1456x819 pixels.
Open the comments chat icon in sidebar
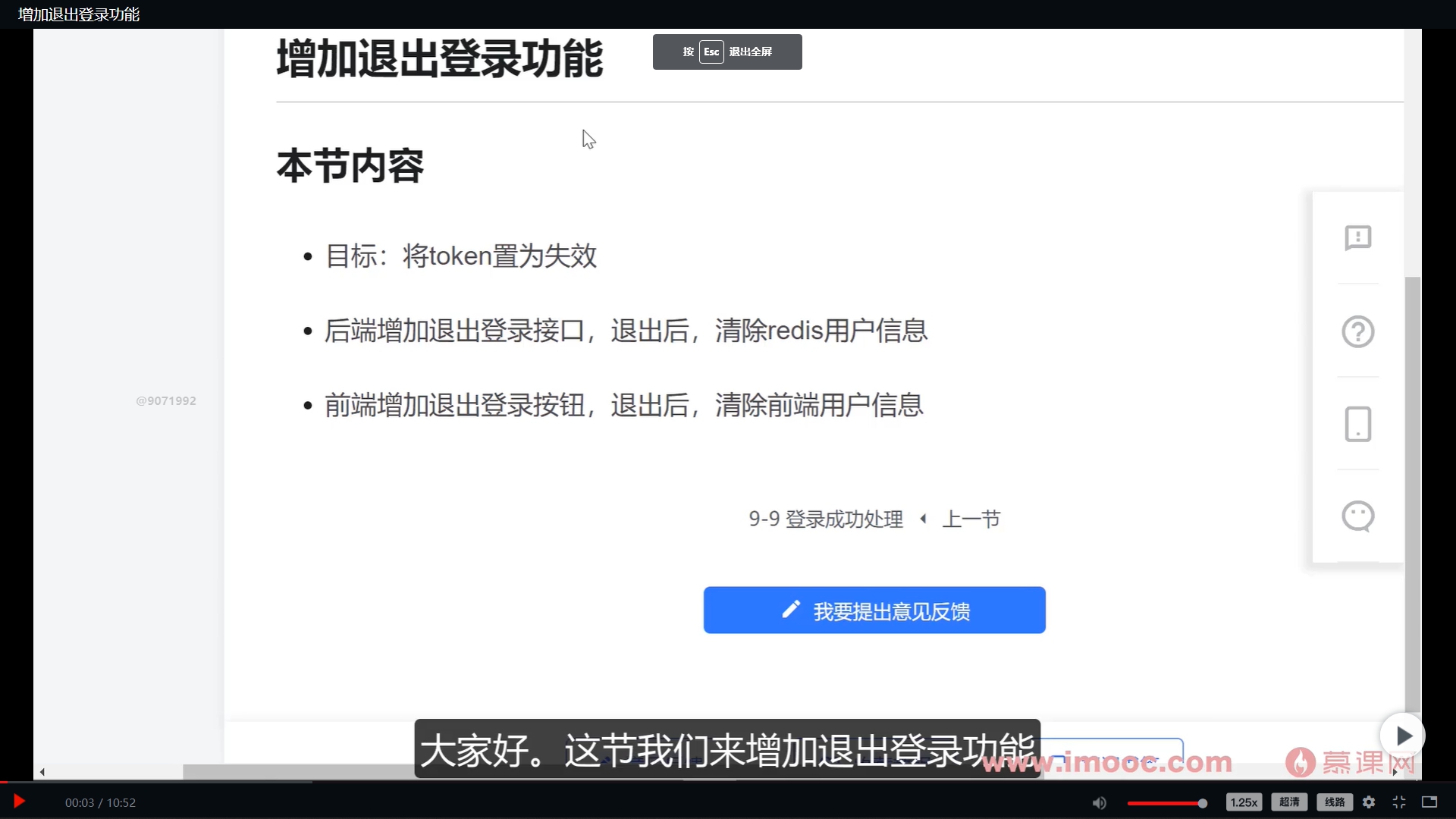tap(1358, 516)
